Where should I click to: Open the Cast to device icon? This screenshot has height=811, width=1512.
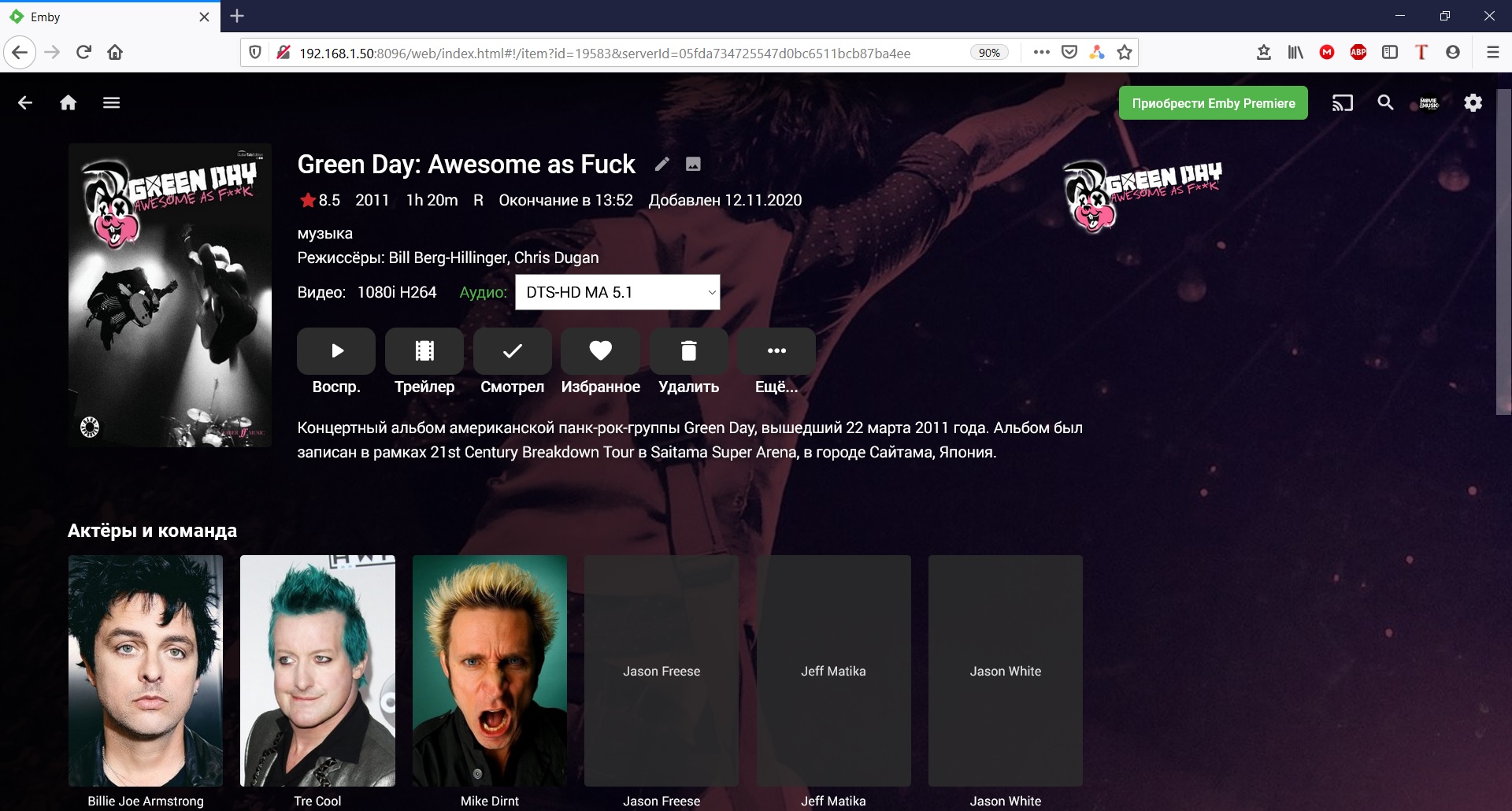[1342, 103]
